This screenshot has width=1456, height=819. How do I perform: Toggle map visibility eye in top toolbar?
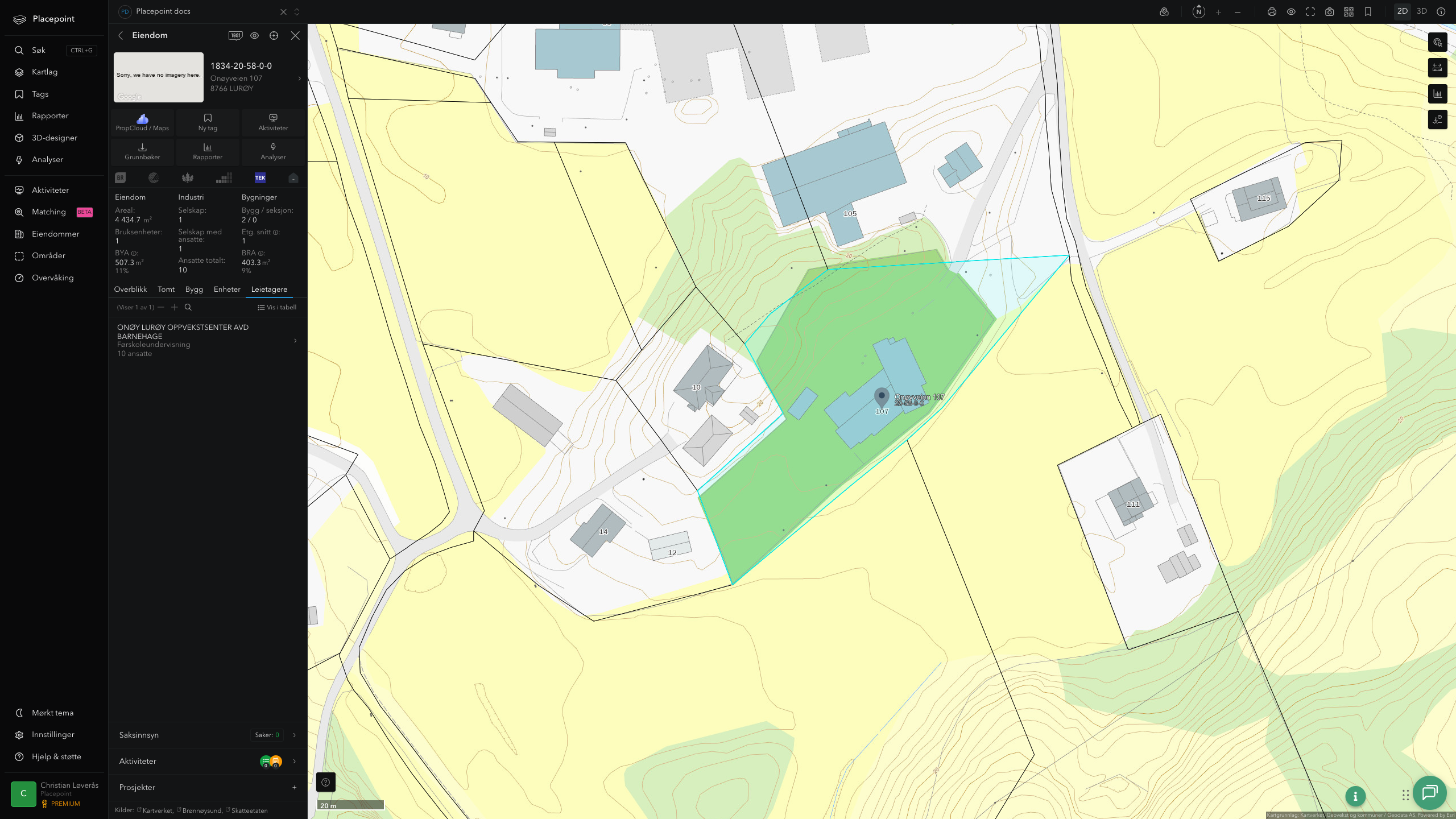pyautogui.click(x=1291, y=11)
